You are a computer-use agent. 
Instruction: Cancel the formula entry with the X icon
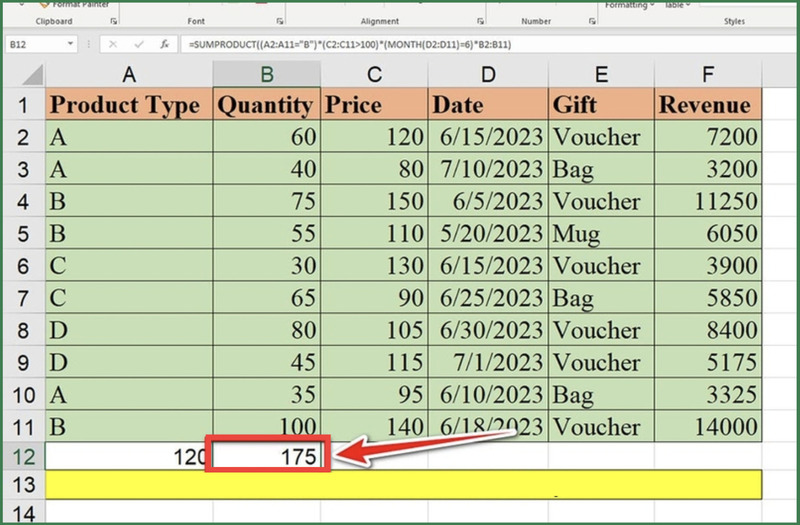pyautogui.click(x=115, y=44)
